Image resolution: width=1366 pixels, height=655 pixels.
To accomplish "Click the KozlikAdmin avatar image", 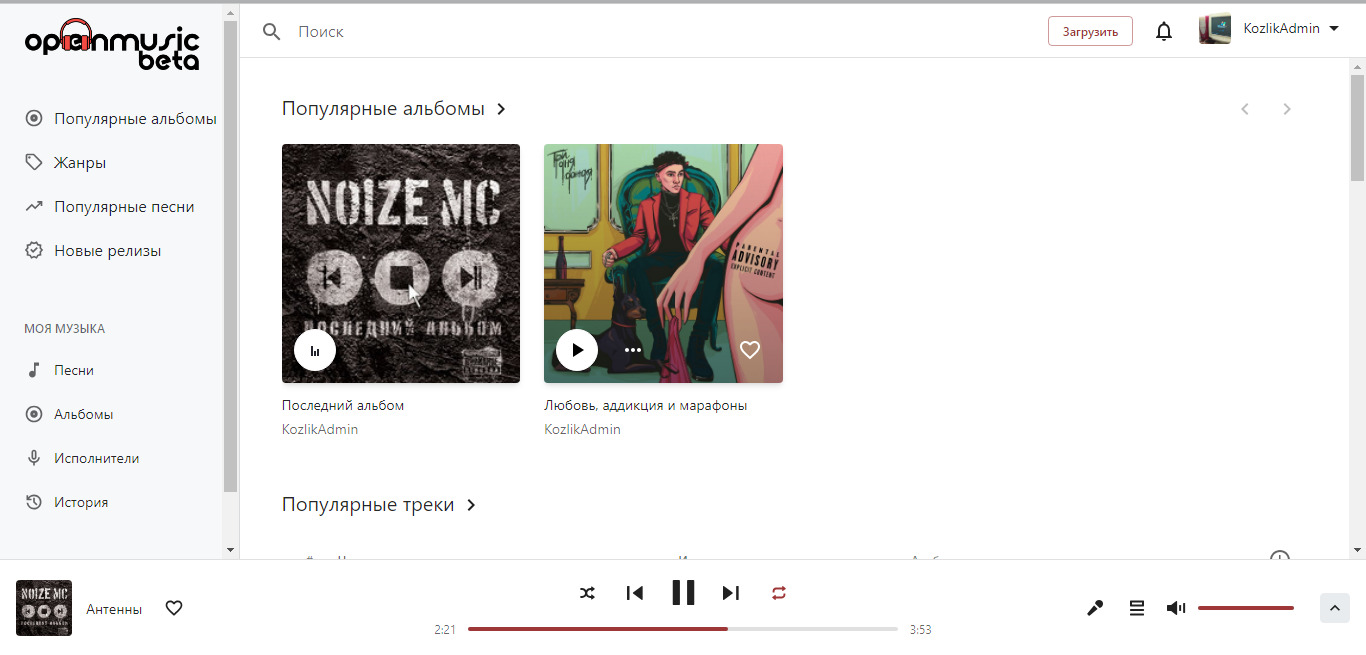I will click(x=1215, y=29).
